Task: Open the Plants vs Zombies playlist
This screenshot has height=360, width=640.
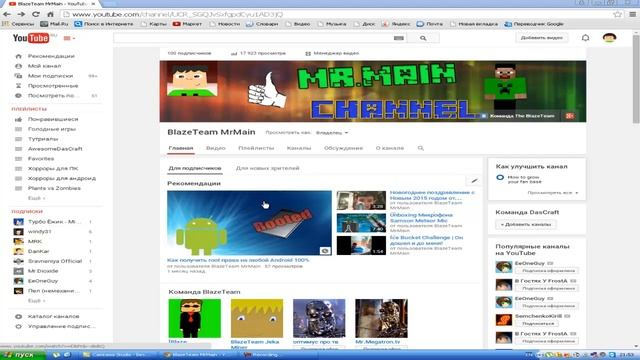Action: tap(54, 188)
